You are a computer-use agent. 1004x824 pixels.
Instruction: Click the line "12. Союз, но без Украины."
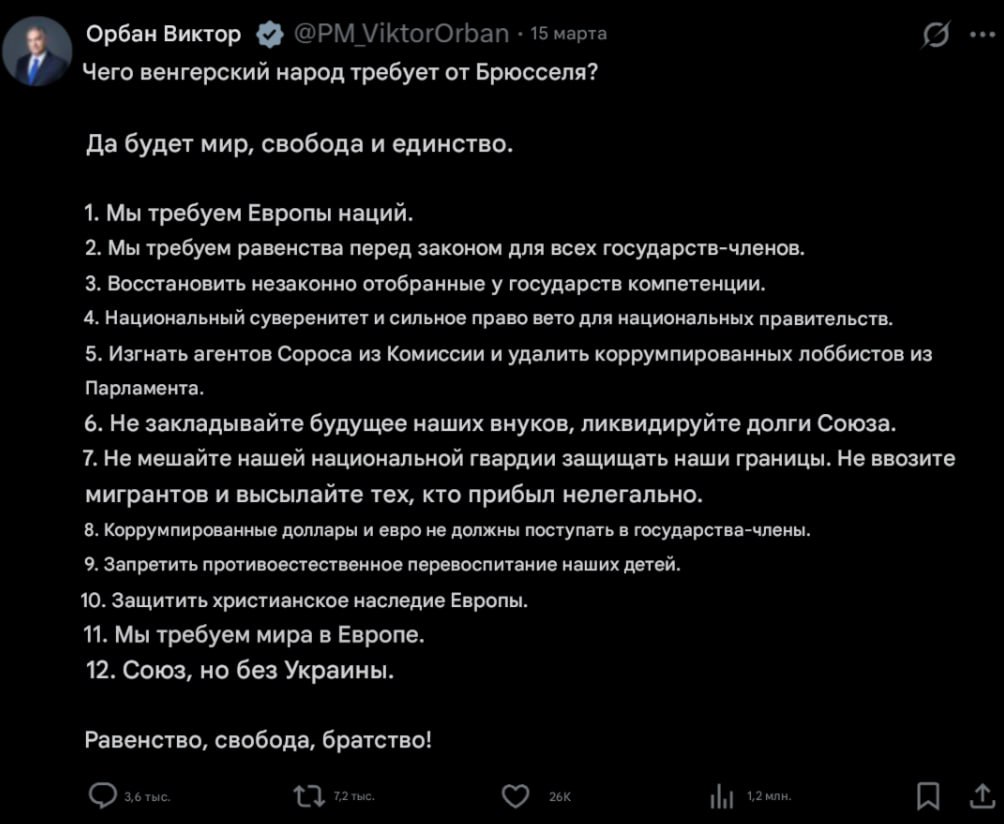(x=241, y=669)
